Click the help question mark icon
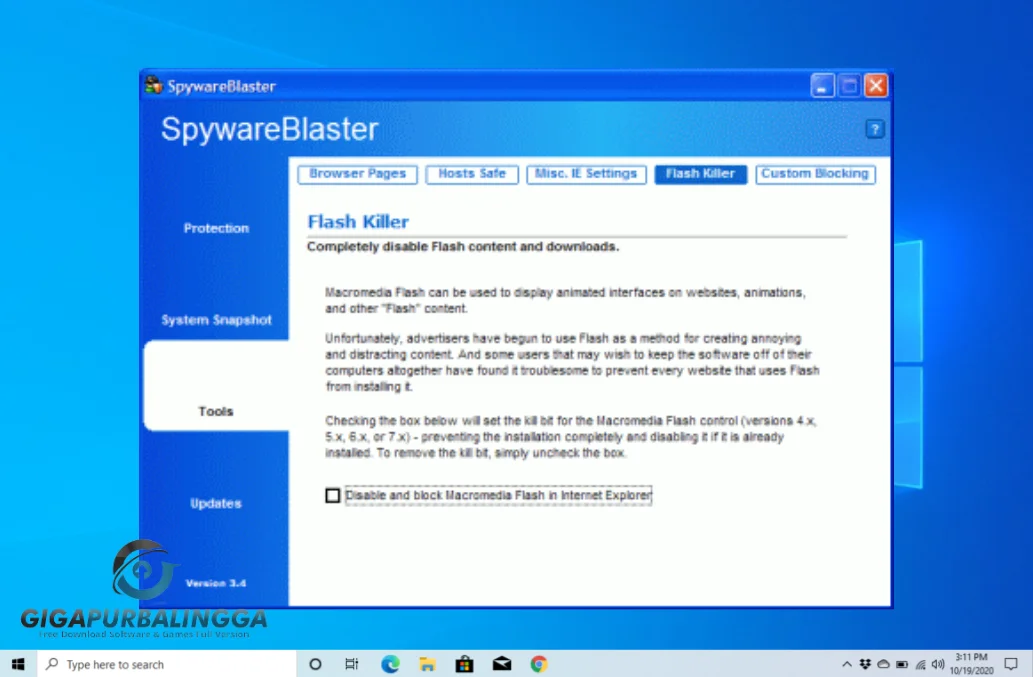Image resolution: width=1033 pixels, height=677 pixels. (x=874, y=129)
